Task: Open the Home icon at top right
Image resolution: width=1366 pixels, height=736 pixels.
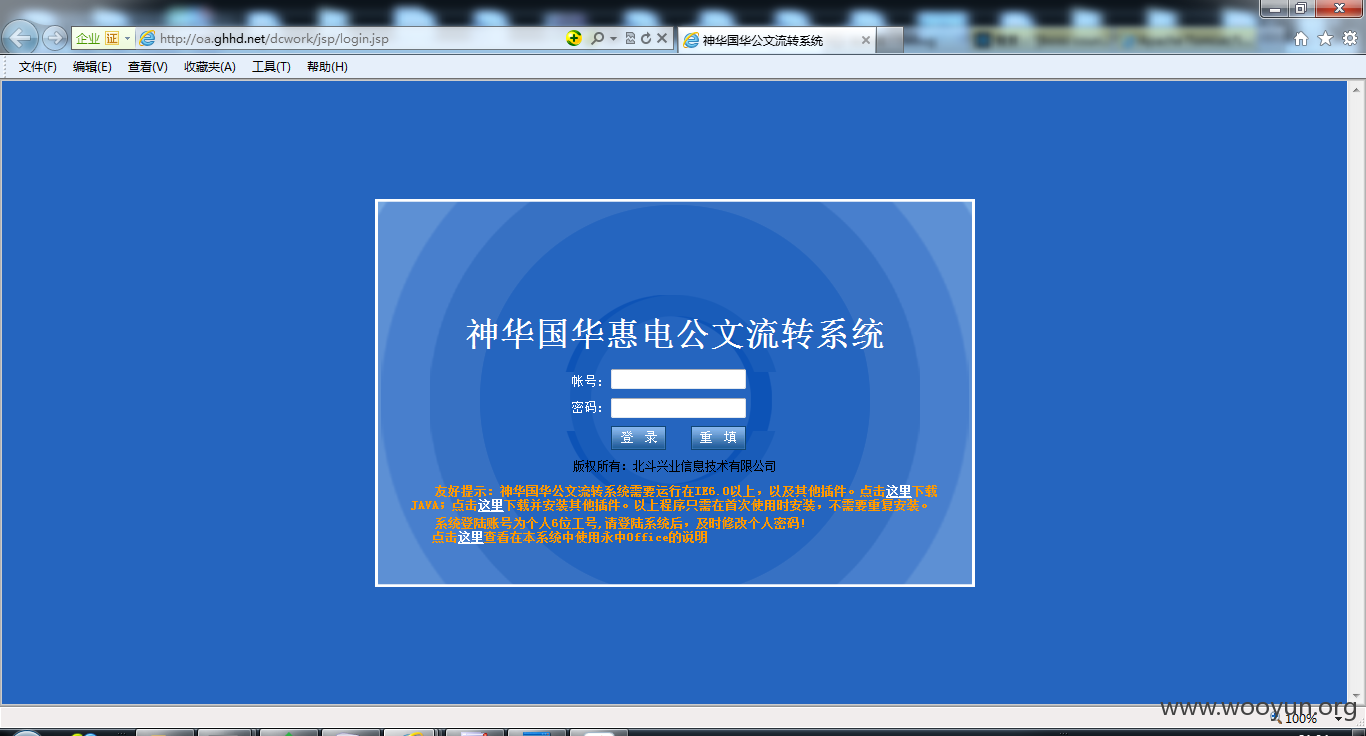Action: pyautogui.click(x=1301, y=38)
